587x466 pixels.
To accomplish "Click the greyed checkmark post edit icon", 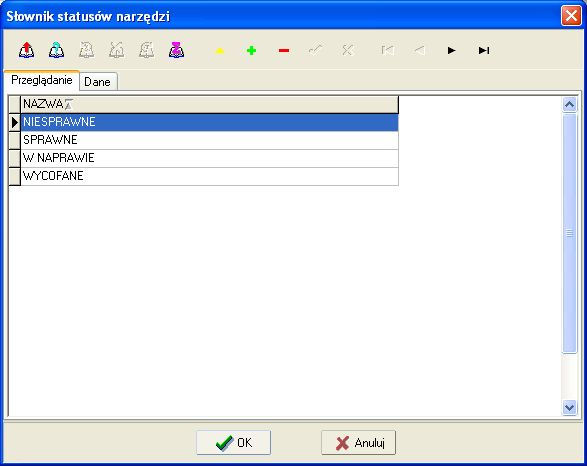I will point(316,50).
